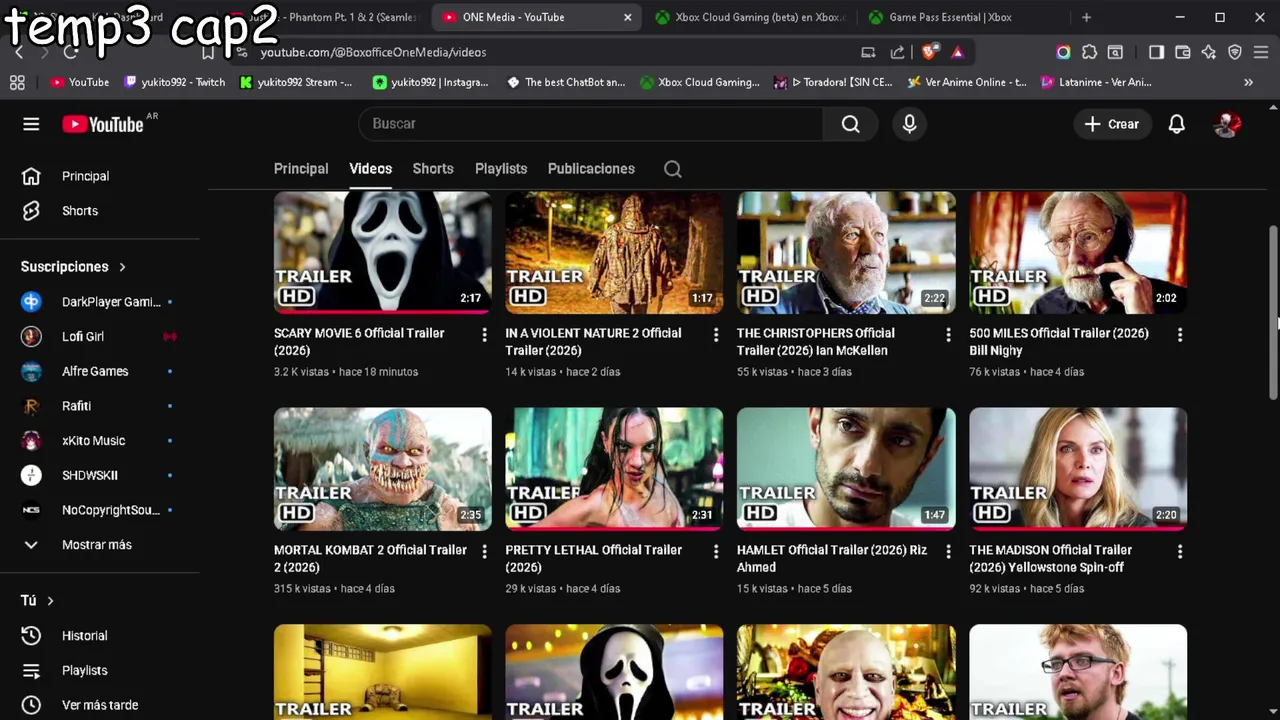Open title THE CHRISTOPHERS Official Trailer

pos(815,342)
